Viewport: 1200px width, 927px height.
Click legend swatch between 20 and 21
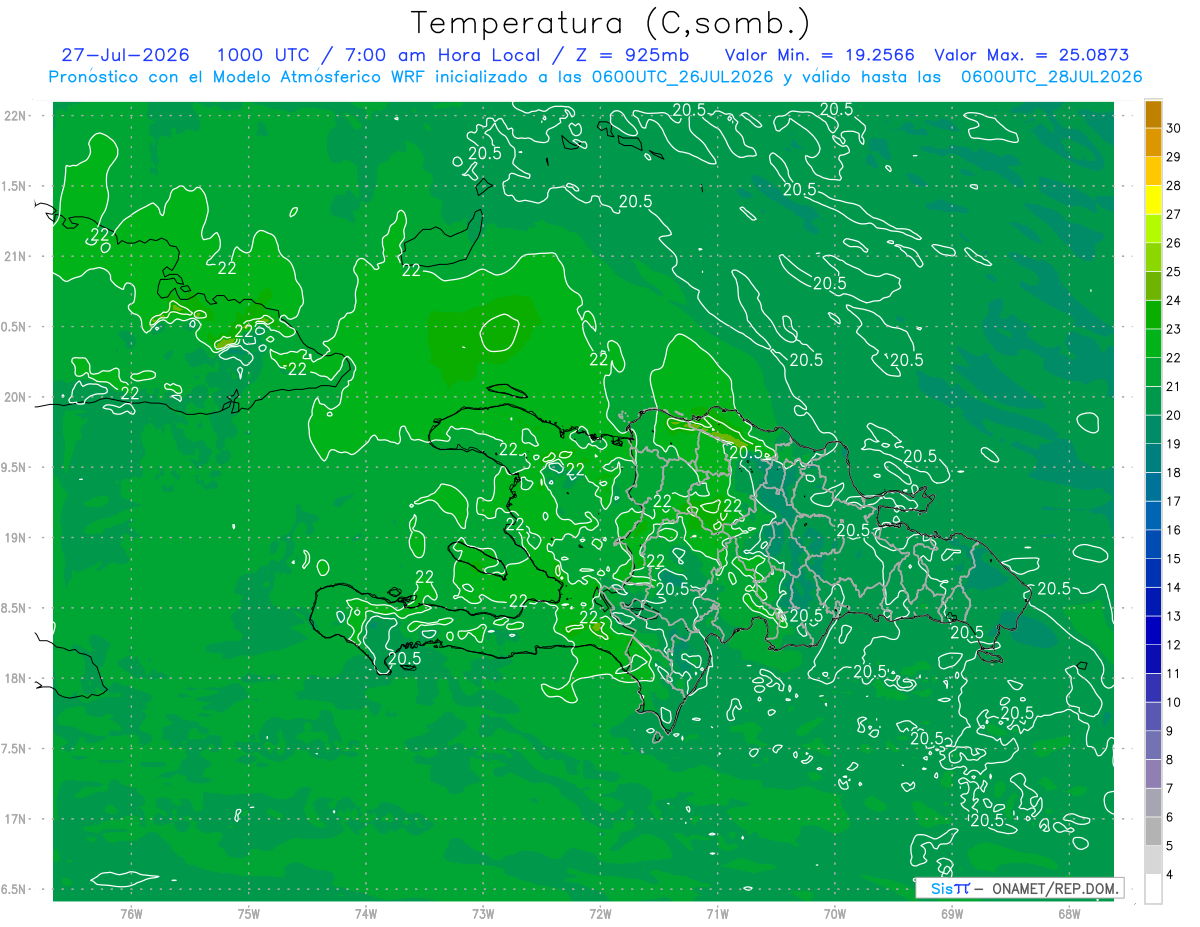point(1153,402)
